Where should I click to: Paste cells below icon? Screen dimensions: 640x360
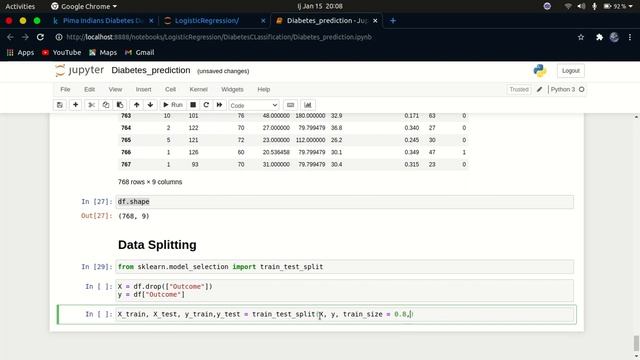(120, 105)
